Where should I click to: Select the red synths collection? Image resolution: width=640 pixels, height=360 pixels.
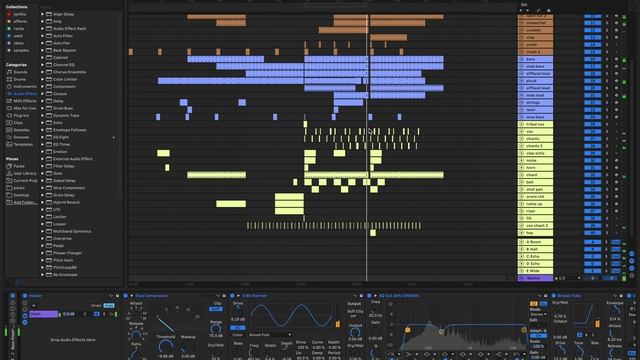pyautogui.click(x=17, y=14)
